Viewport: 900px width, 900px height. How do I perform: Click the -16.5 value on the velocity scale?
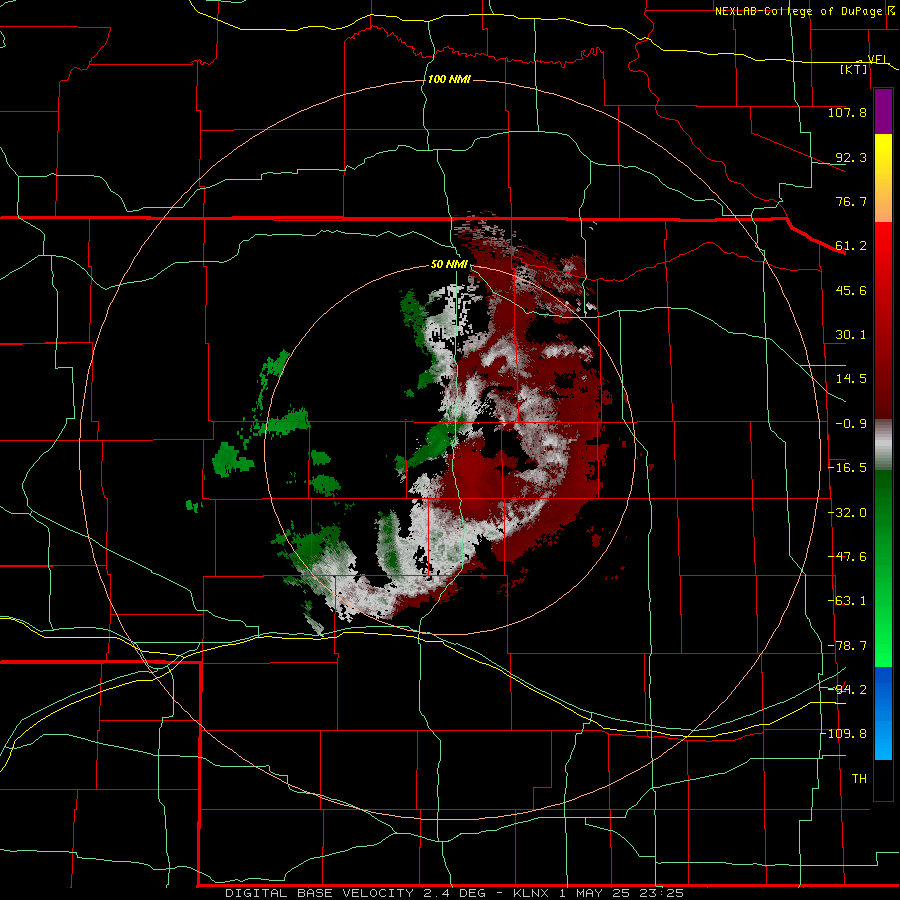847,468
